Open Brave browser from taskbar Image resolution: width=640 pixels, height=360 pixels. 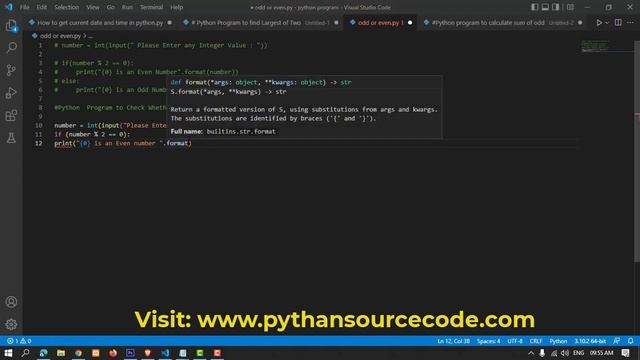click(x=148, y=353)
